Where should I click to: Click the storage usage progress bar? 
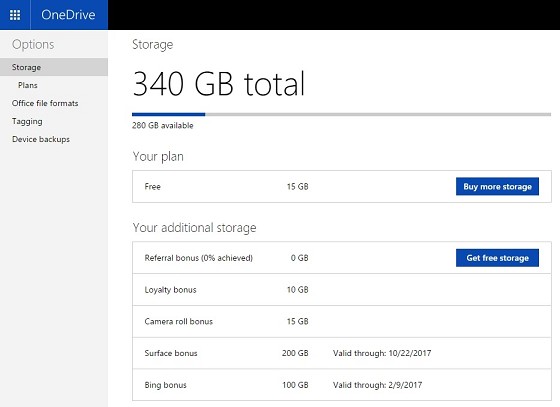pos(341,115)
